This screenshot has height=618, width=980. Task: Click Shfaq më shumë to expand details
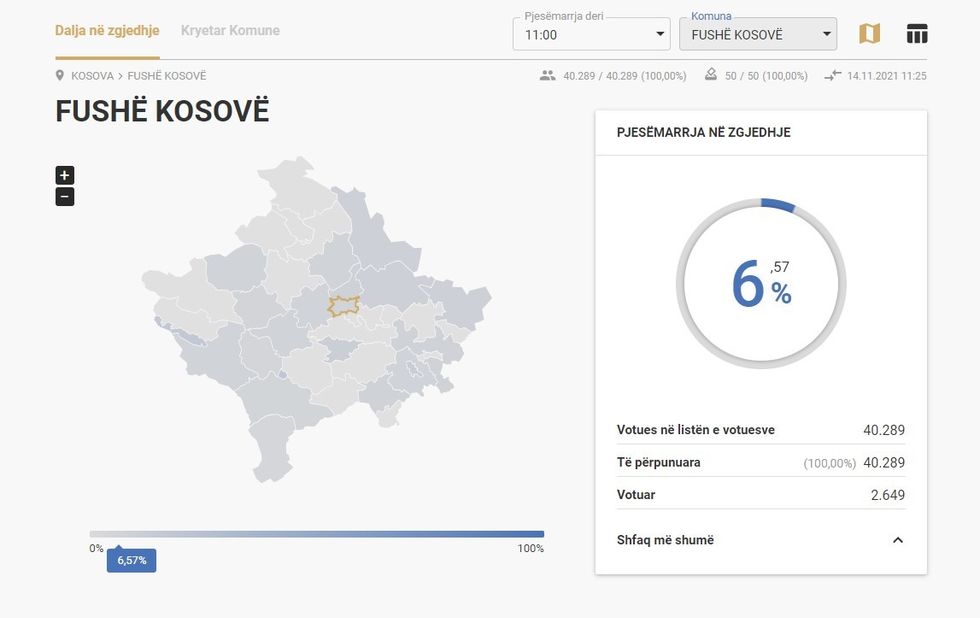(x=665, y=539)
